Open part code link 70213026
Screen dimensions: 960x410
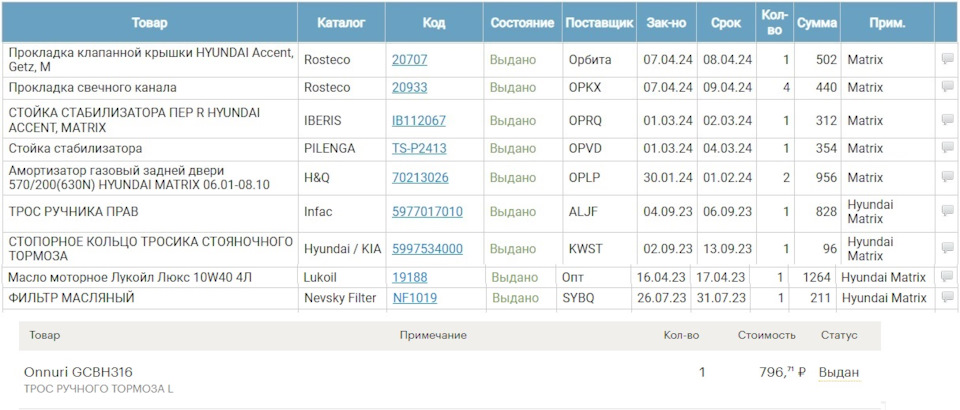pyautogui.click(x=420, y=177)
